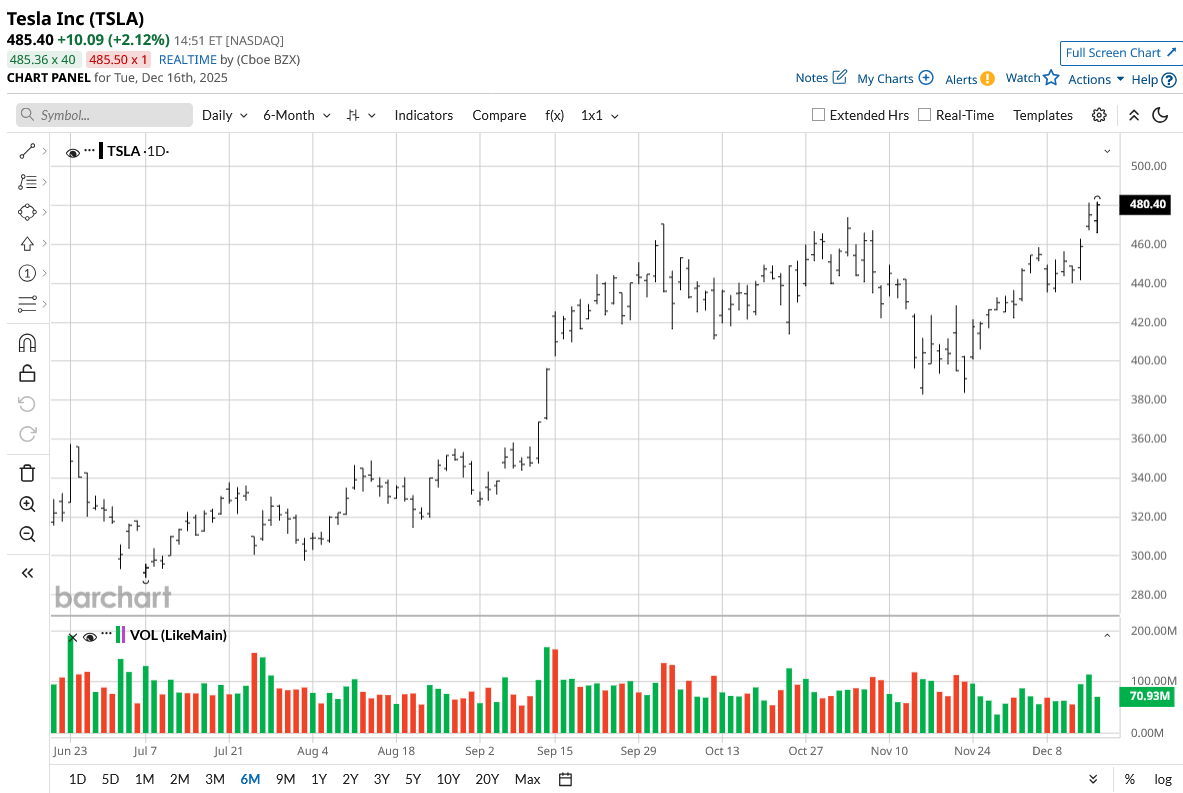The width and height of the screenshot is (1183, 793).
Task: Select the 1D time range
Action: [77, 779]
